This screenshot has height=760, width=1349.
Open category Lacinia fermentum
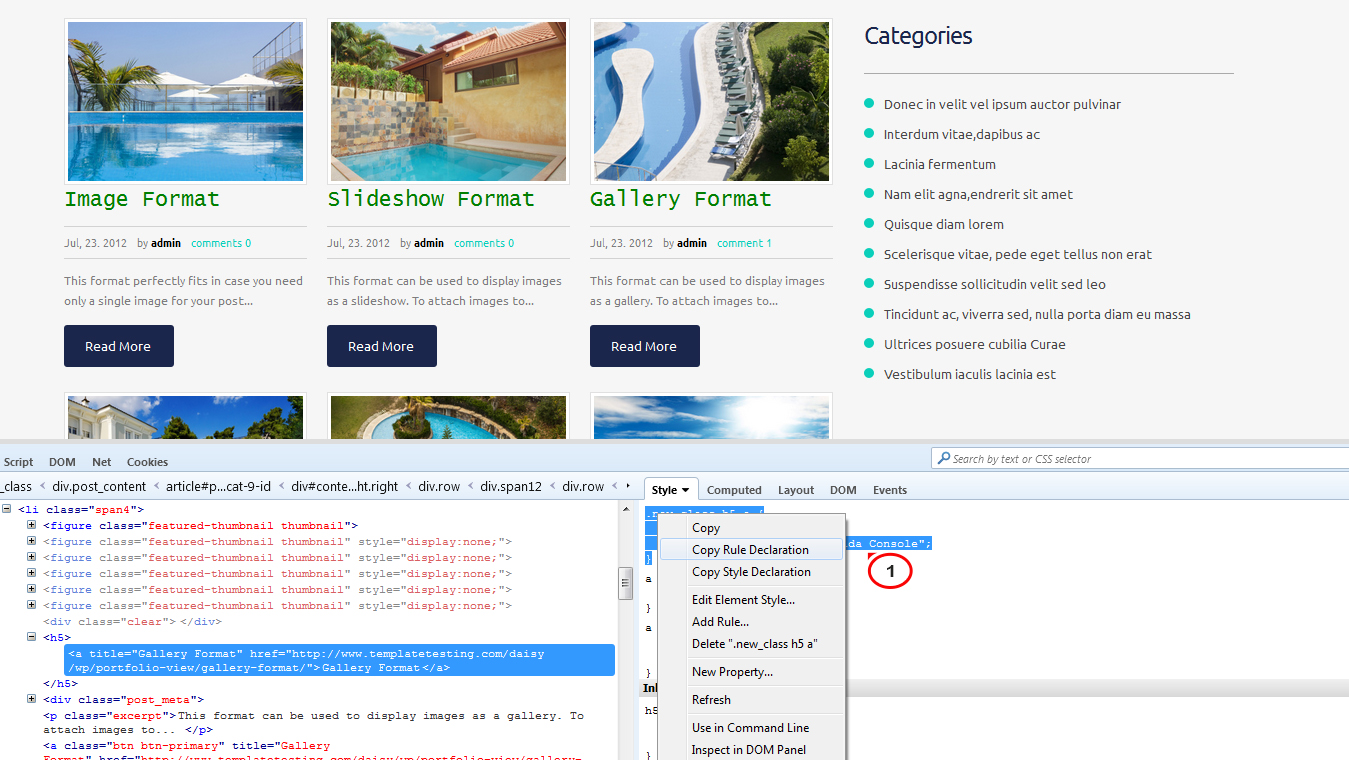click(940, 164)
